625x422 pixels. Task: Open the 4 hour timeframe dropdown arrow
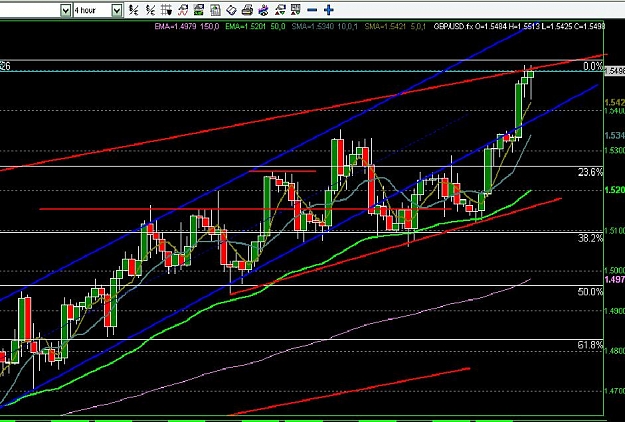(116, 10)
